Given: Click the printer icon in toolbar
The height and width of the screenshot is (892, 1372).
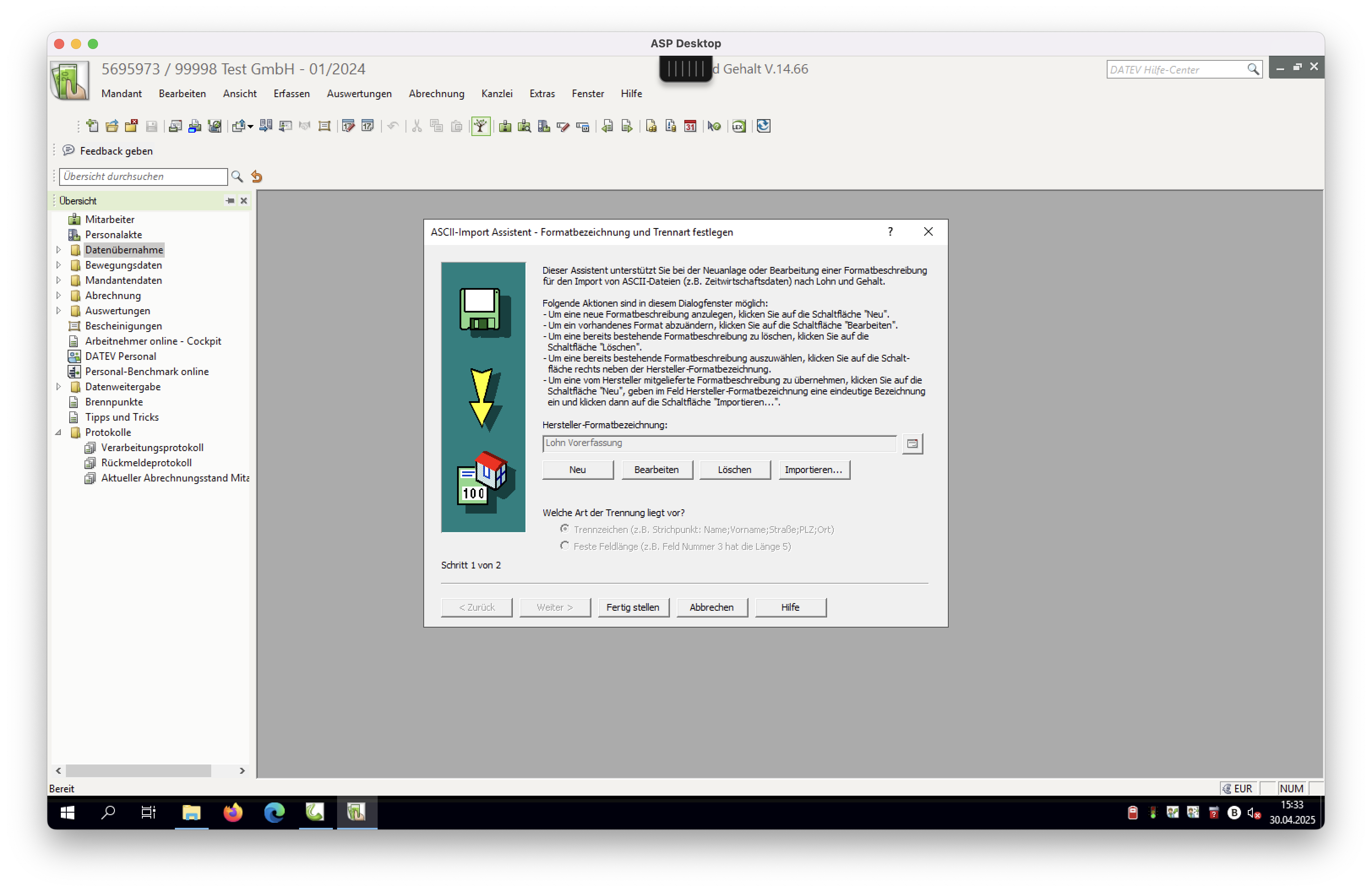Looking at the screenshot, I should [x=195, y=126].
